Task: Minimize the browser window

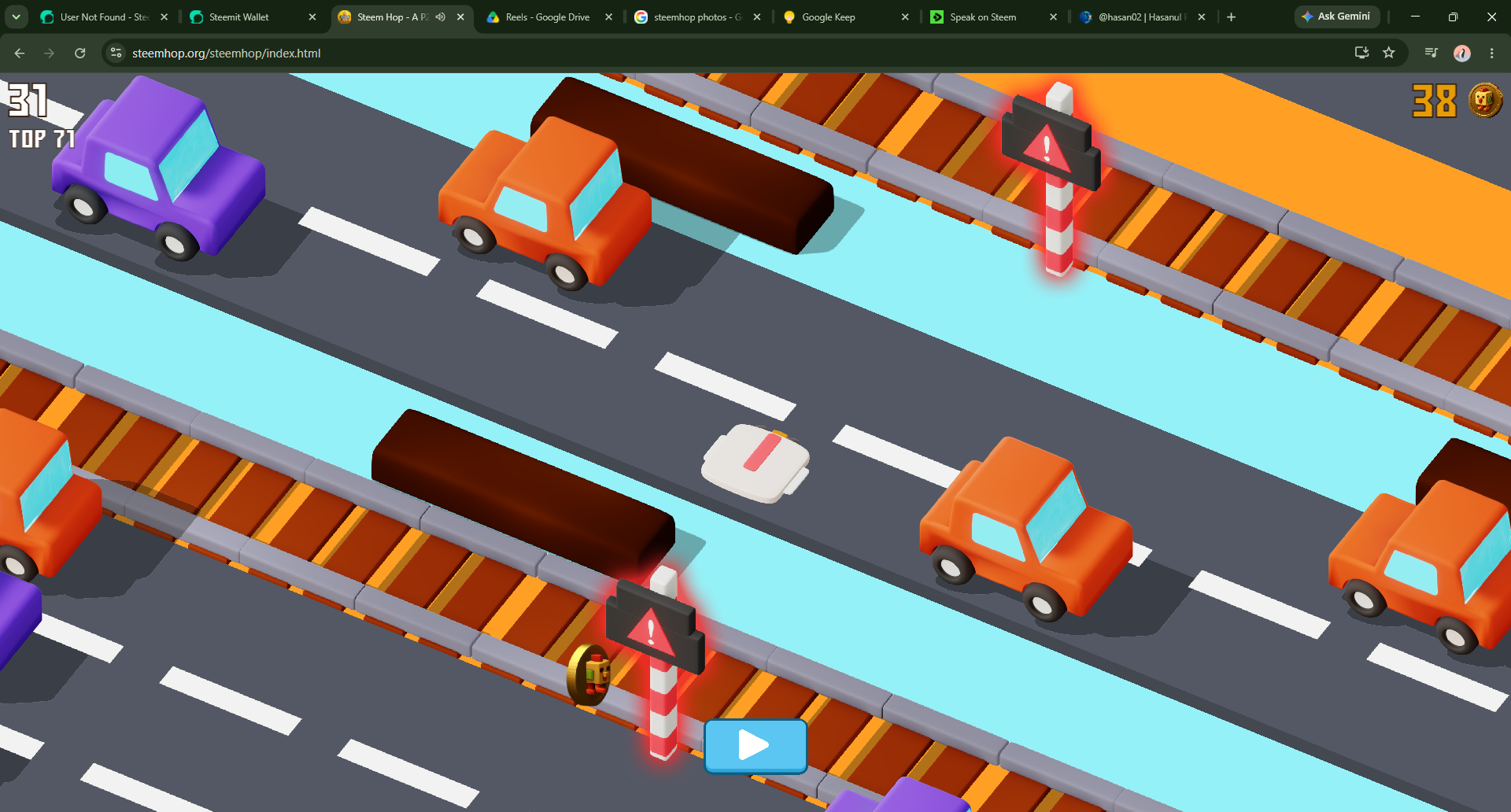Action: tap(1415, 17)
